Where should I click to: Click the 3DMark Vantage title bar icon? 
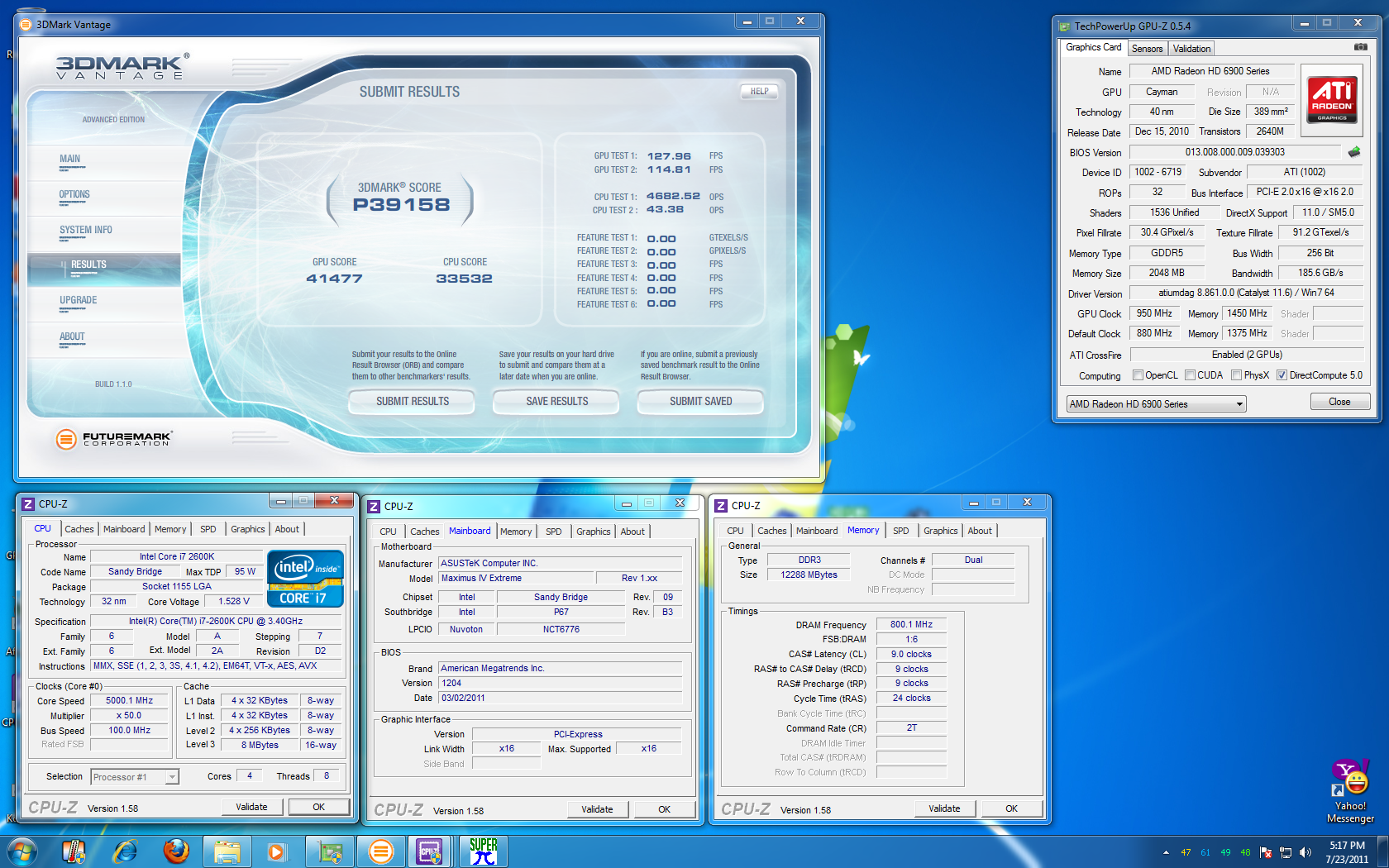[x=26, y=24]
